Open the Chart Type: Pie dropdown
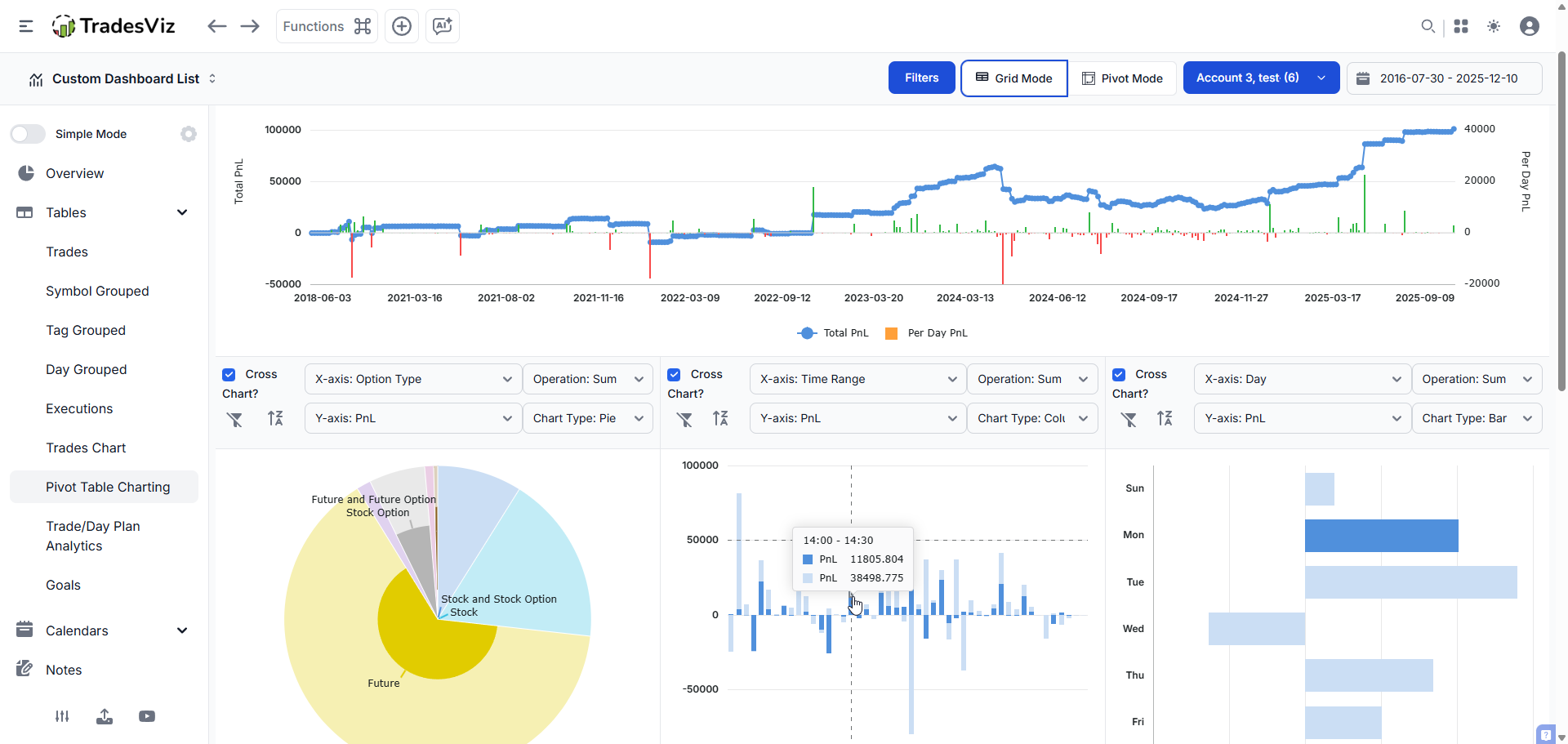 click(x=587, y=418)
